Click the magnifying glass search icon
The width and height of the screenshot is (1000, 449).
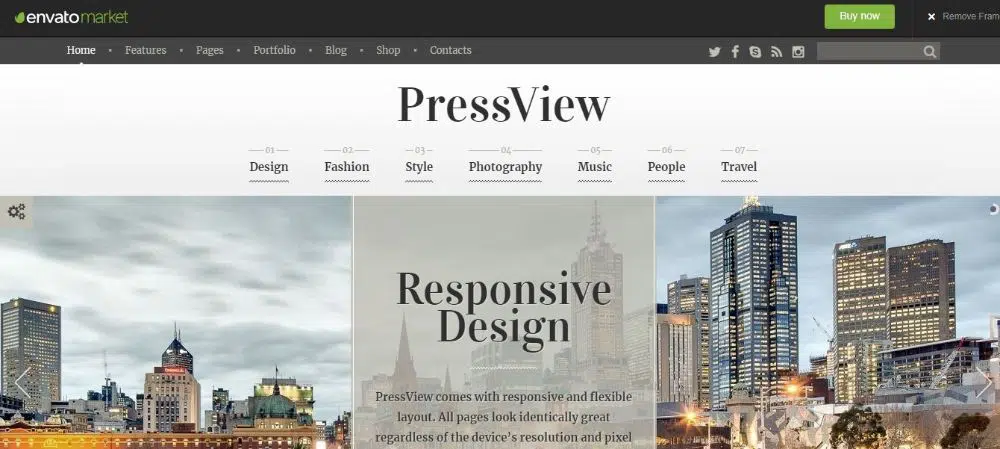coord(930,52)
